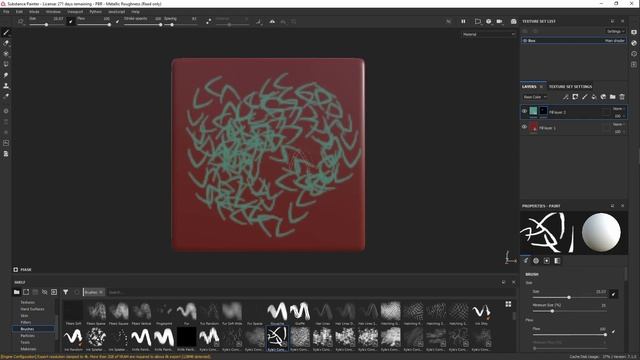
Task: Click the import resources icon in Shelf
Action: pos(54,292)
